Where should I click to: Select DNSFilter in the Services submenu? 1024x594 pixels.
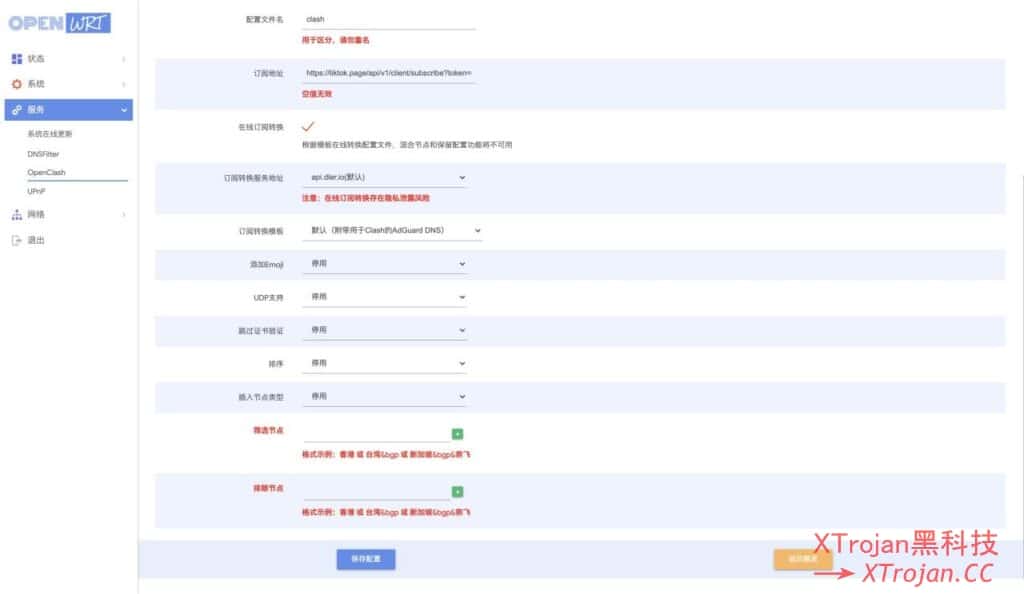[45, 155]
